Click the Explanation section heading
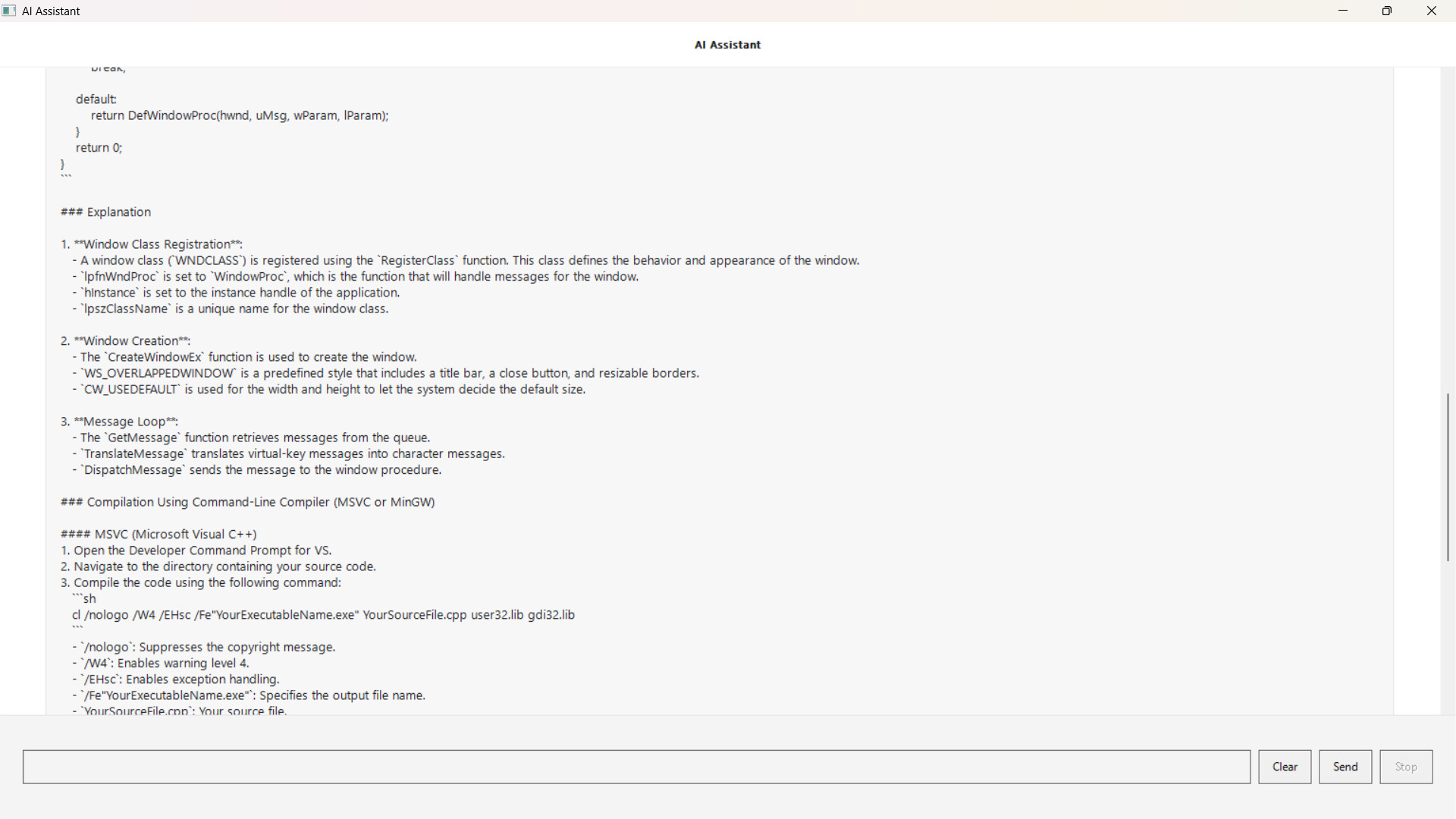Viewport: 1456px width, 819px height. (105, 212)
